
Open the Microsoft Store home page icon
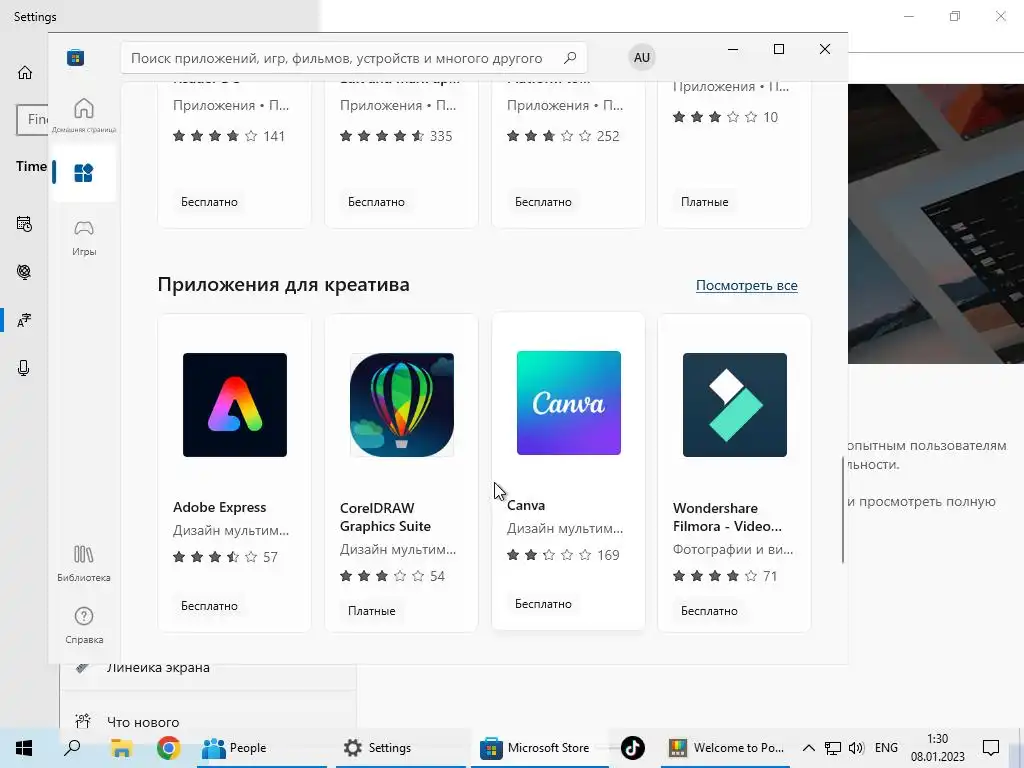click(84, 114)
